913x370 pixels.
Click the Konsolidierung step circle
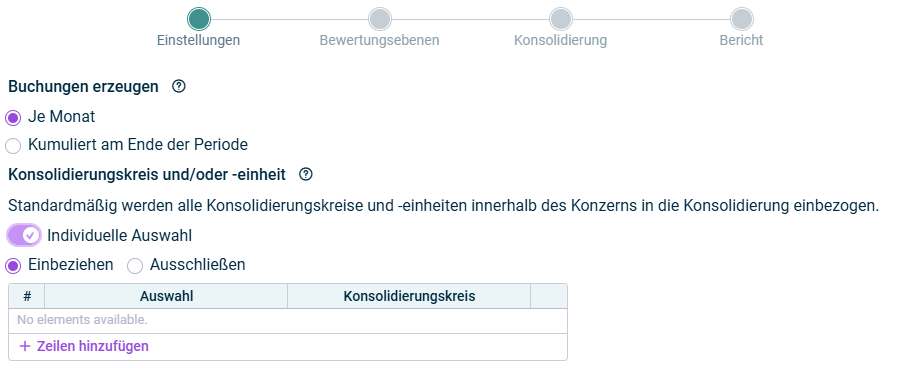(x=561, y=19)
